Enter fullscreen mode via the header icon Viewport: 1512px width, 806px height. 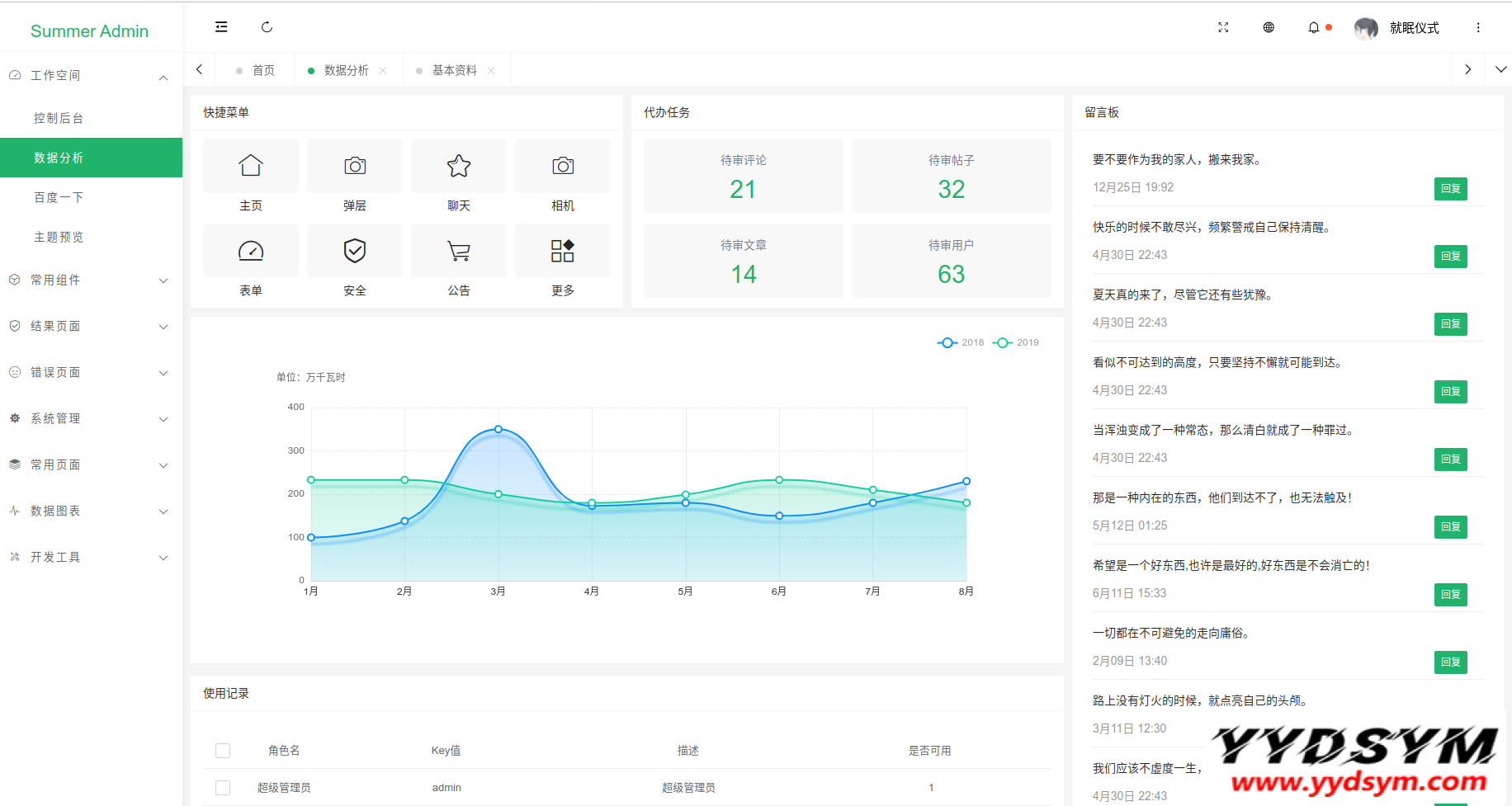pos(1223,27)
